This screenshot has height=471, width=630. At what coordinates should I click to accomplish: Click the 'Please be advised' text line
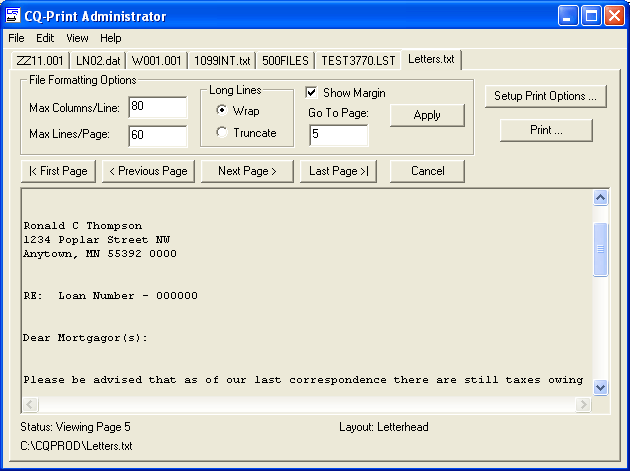coord(303,380)
